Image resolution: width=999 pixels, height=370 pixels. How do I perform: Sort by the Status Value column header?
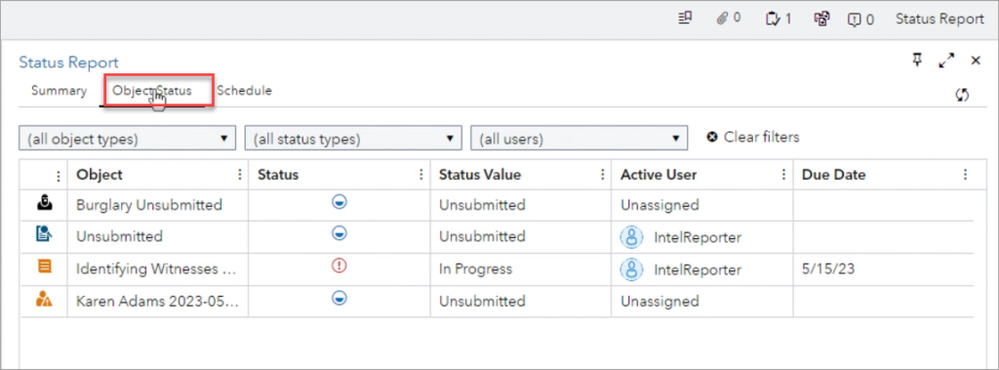pyautogui.click(x=480, y=174)
